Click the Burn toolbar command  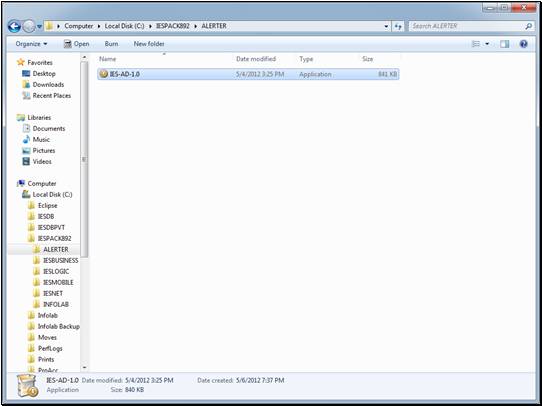pyautogui.click(x=111, y=44)
